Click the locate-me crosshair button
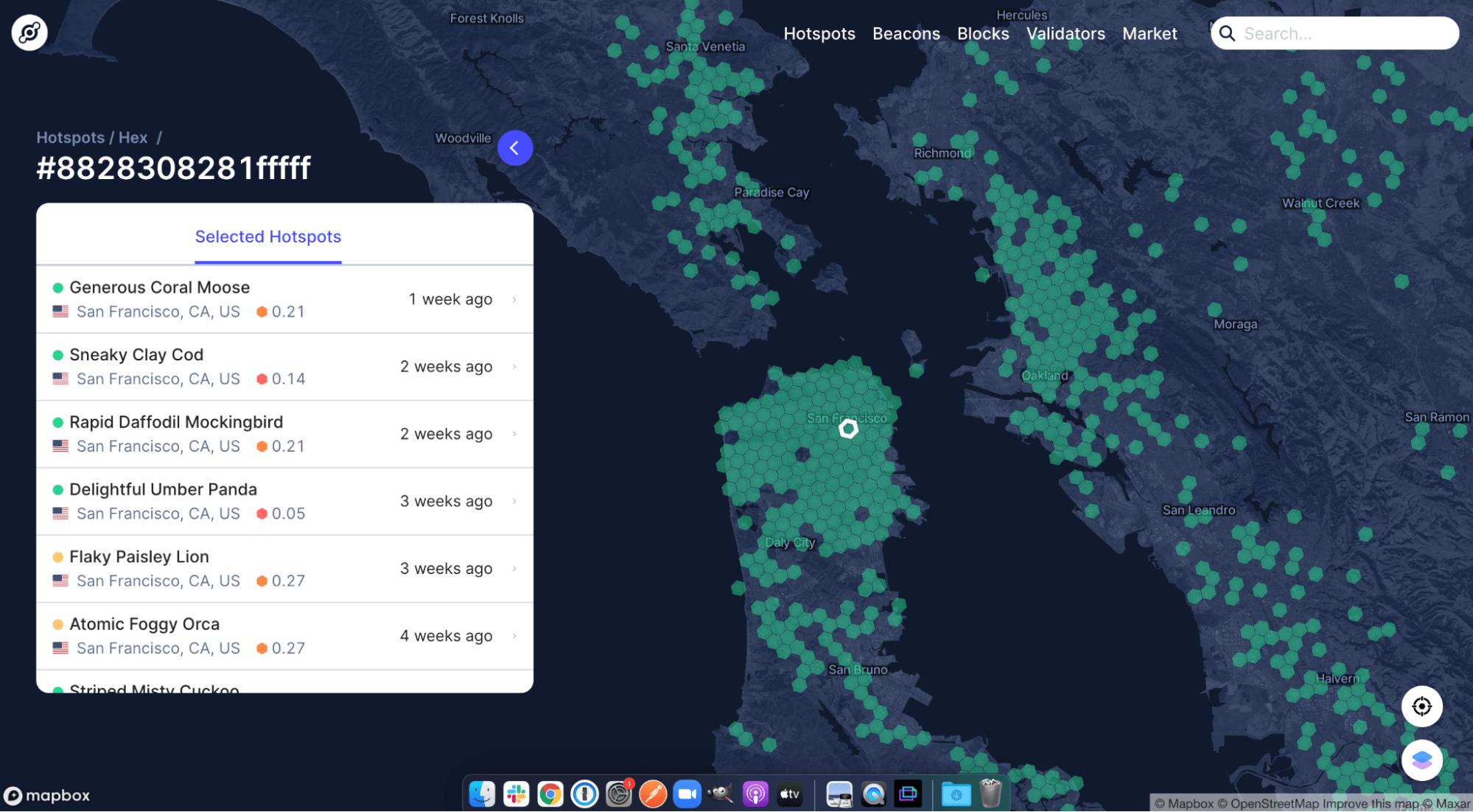 (1421, 706)
